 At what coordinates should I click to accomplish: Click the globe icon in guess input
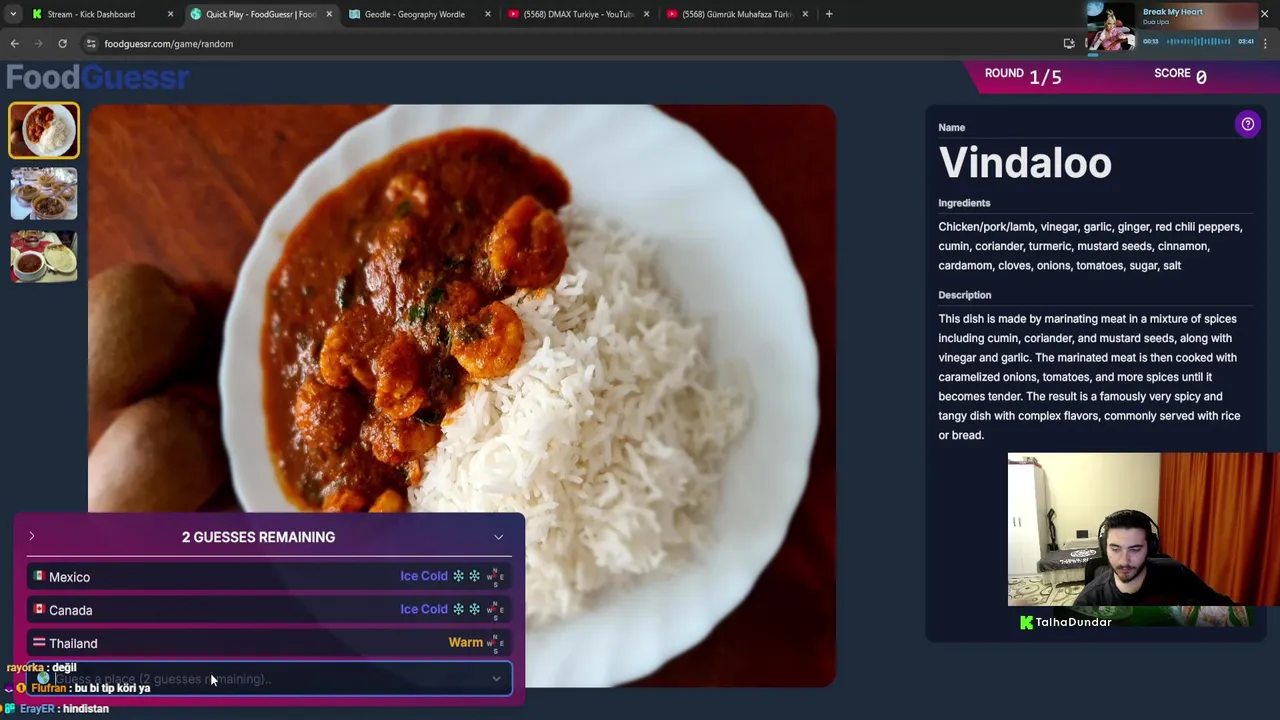pos(43,679)
